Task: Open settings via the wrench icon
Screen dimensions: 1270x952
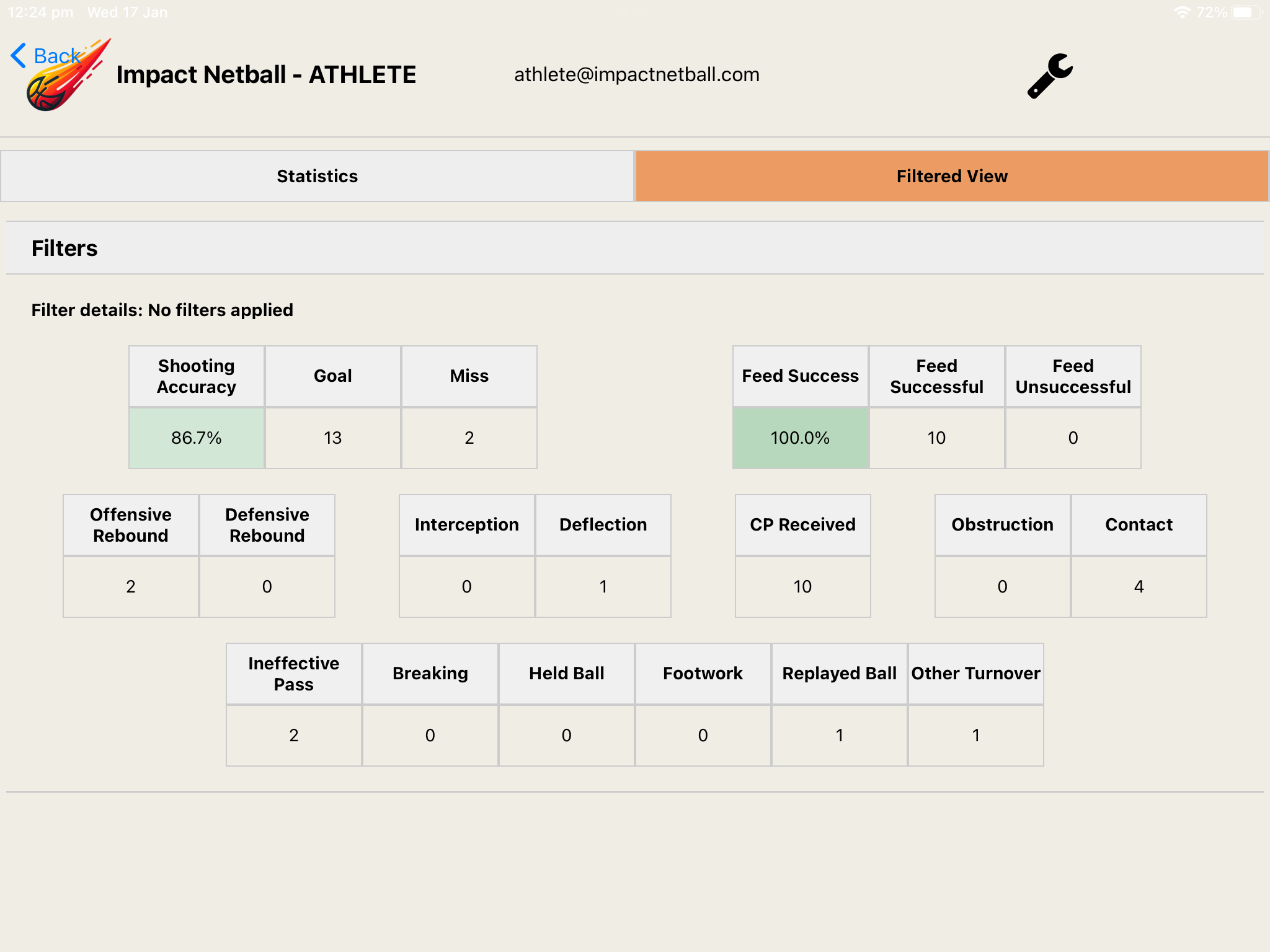Action: pyautogui.click(x=1050, y=76)
